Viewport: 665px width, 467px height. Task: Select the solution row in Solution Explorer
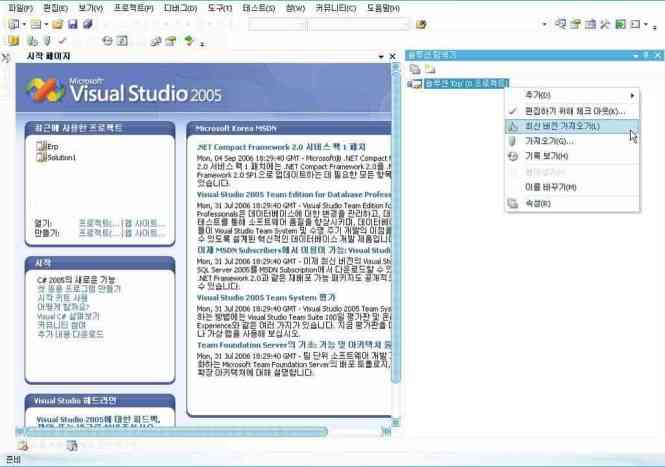[x=466, y=83]
